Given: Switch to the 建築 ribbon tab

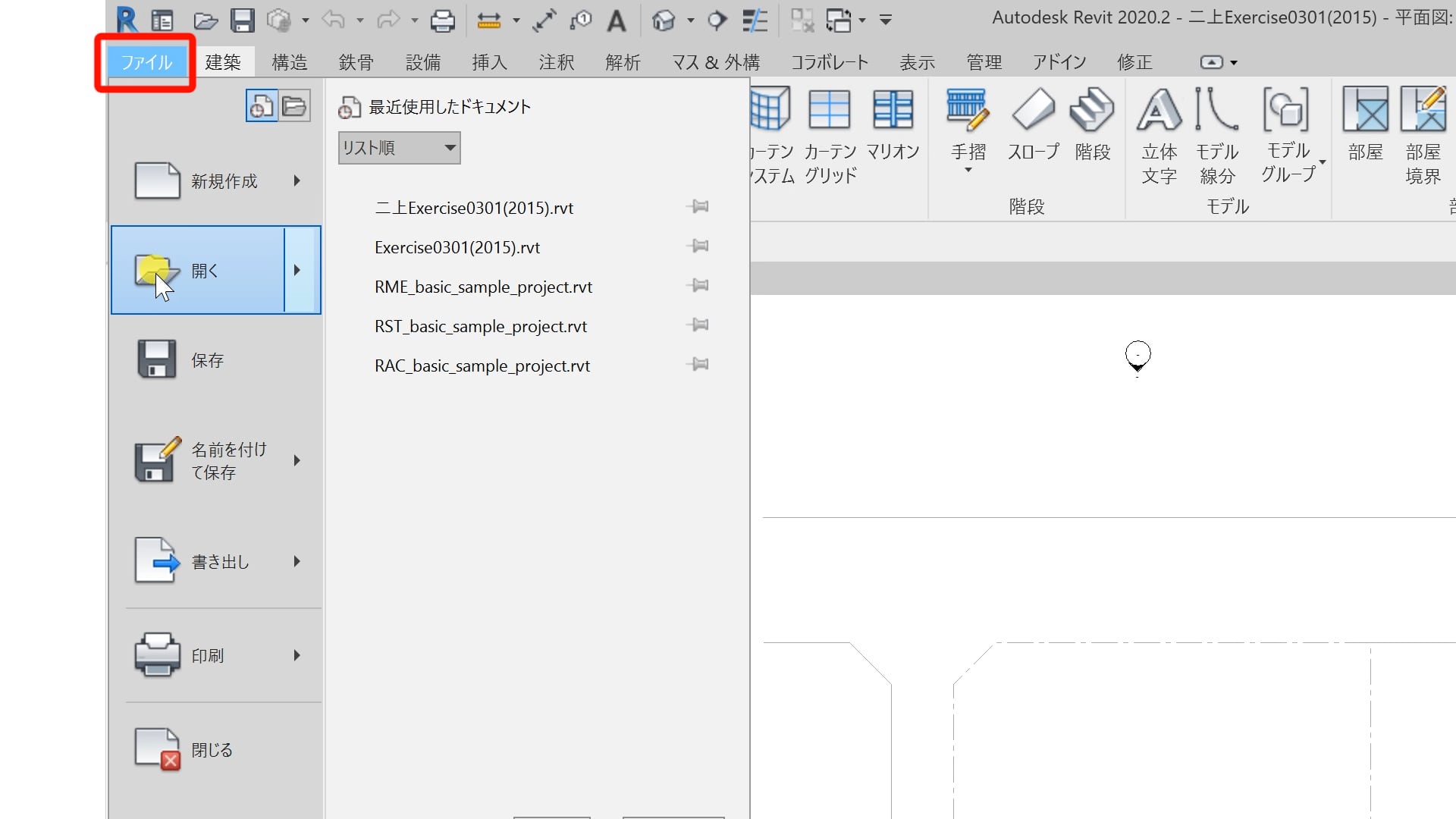Looking at the screenshot, I should pos(223,62).
